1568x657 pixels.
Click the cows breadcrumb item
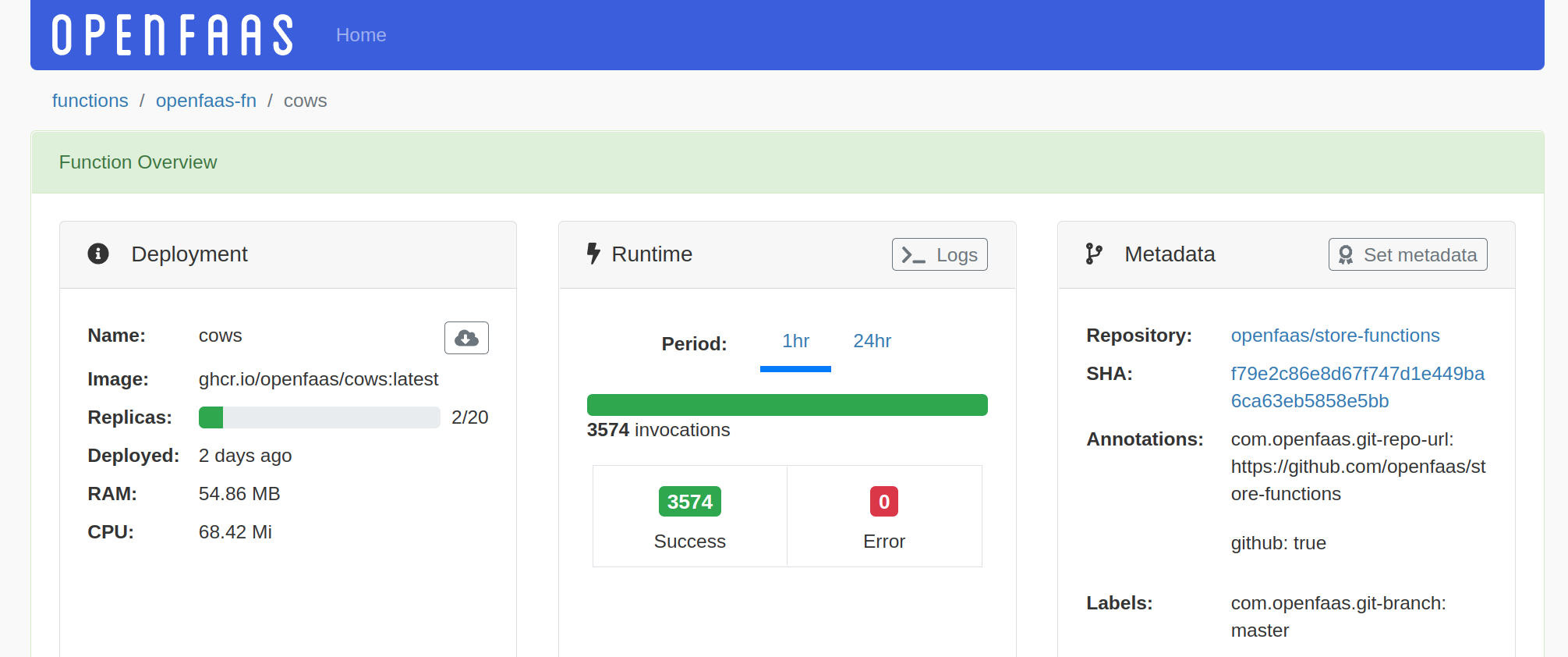(305, 101)
